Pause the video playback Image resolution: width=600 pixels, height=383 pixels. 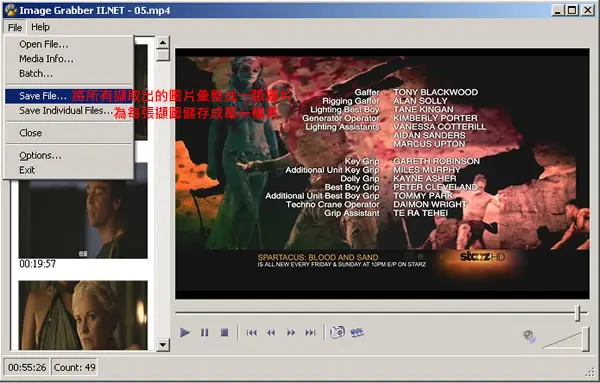click(205, 332)
